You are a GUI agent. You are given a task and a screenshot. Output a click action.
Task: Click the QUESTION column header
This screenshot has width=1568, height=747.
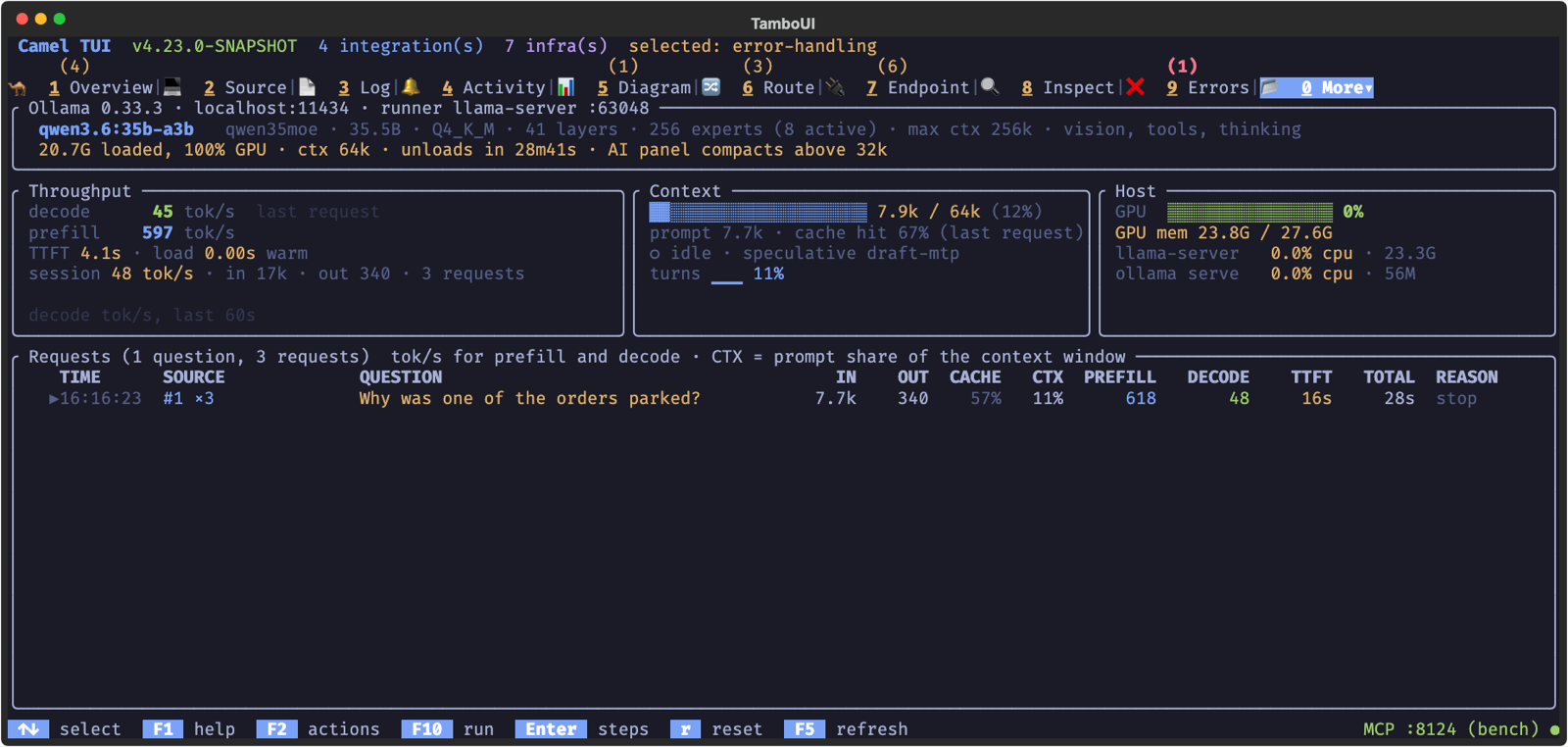(x=401, y=377)
